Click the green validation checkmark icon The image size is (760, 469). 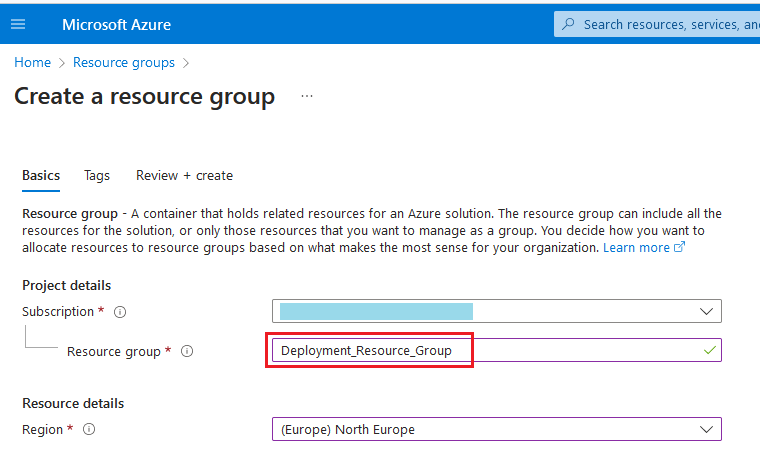709,350
